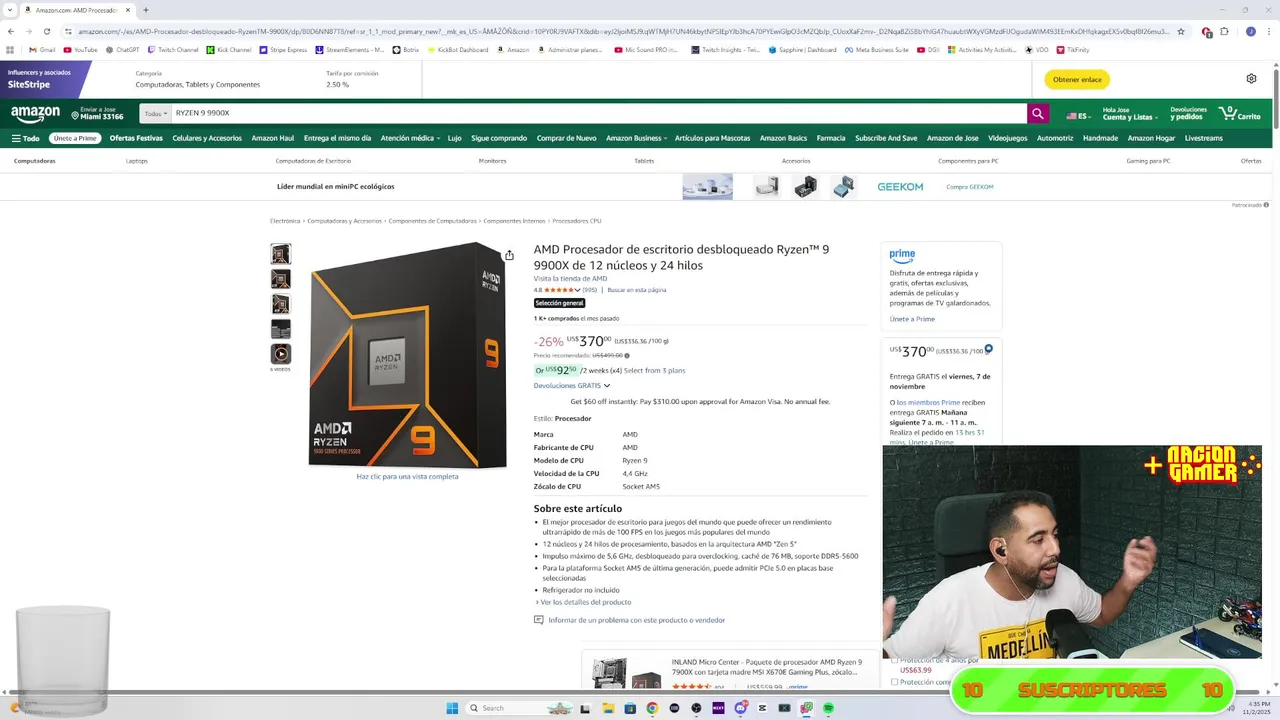Click inside the Amazon search field
The width and height of the screenshot is (1280, 720).
pyautogui.click(x=598, y=114)
